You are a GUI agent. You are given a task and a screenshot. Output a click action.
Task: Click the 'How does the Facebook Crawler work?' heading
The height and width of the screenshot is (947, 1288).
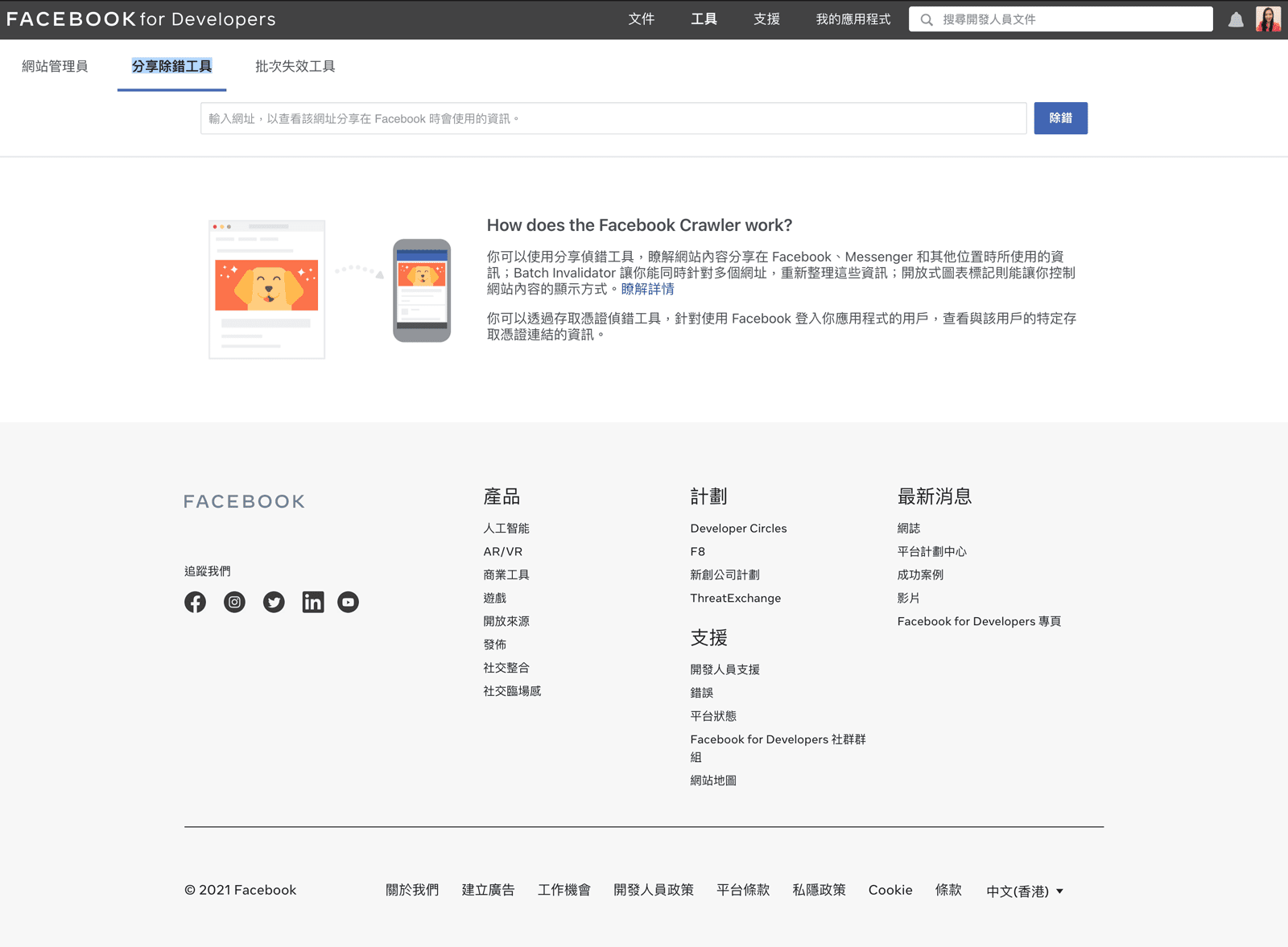coord(639,225)
